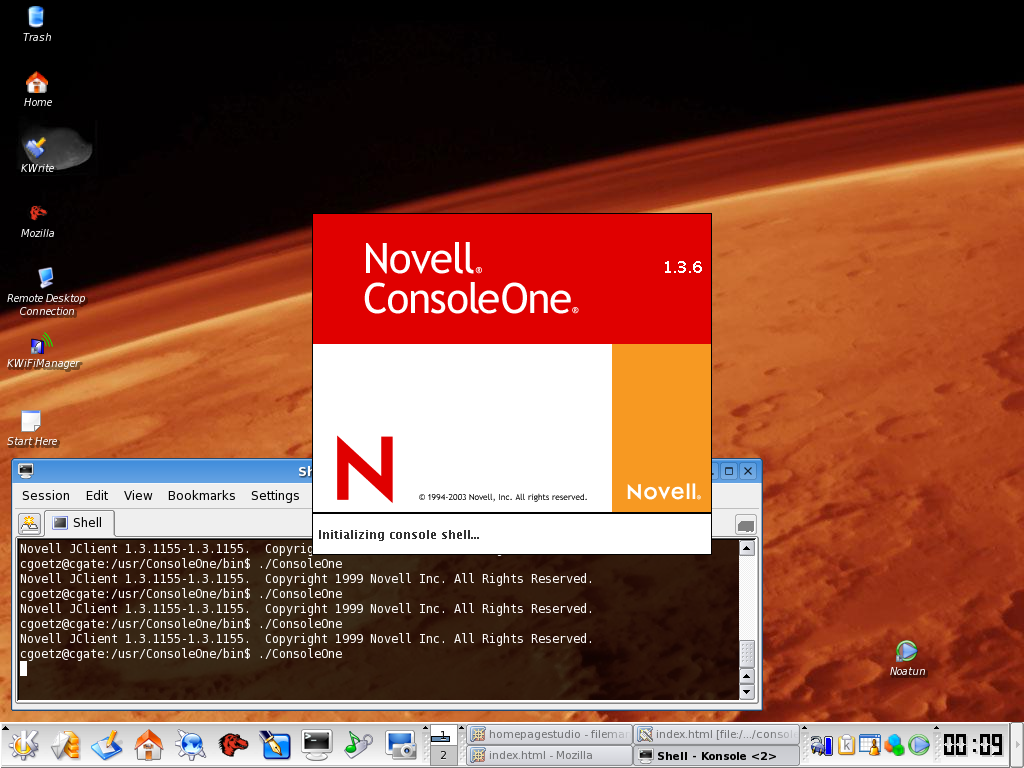Click the green play tray icon
The image size is (1024, 768).
click(x=918, y=745)
